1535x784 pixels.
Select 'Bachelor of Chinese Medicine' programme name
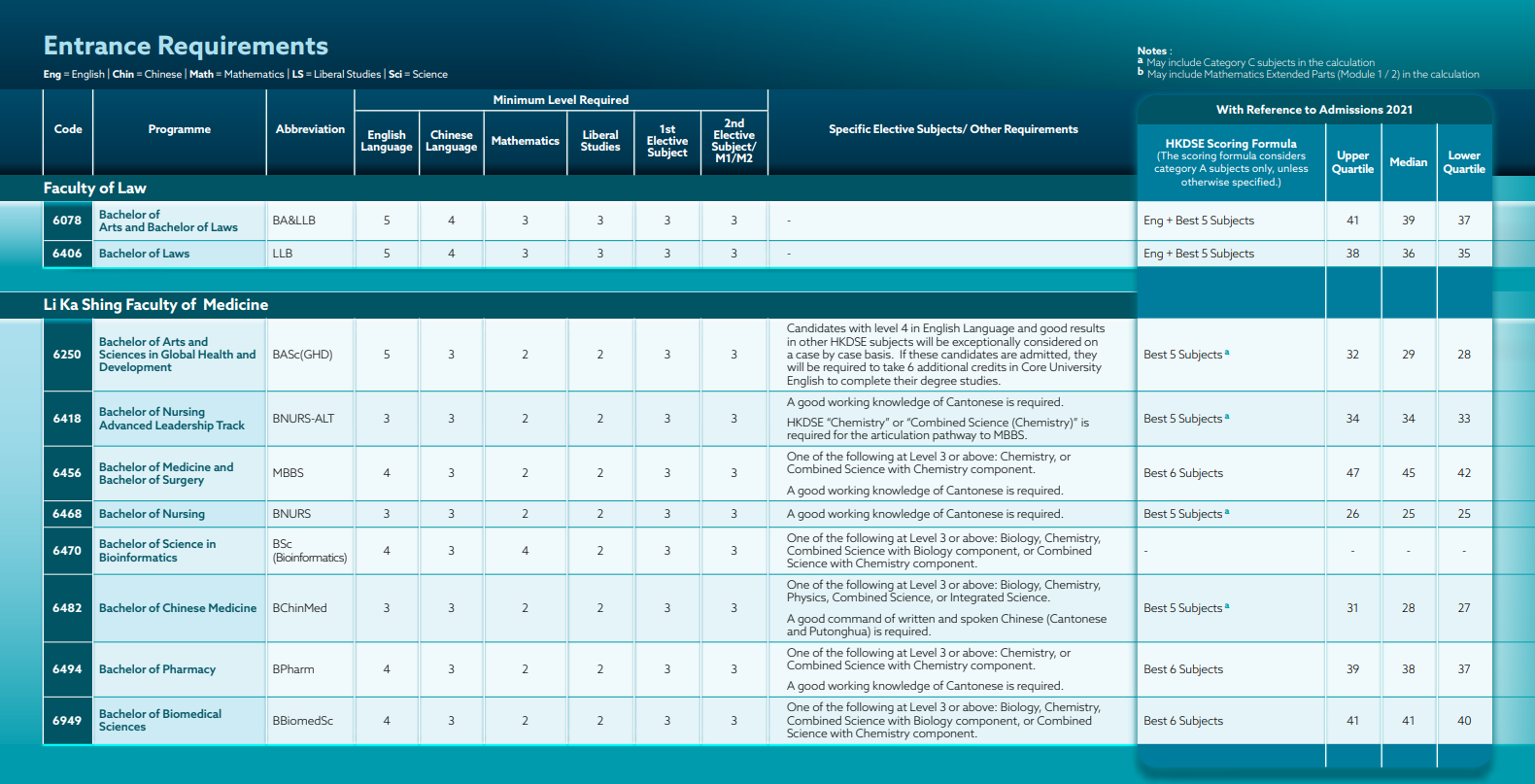[178, 608]
